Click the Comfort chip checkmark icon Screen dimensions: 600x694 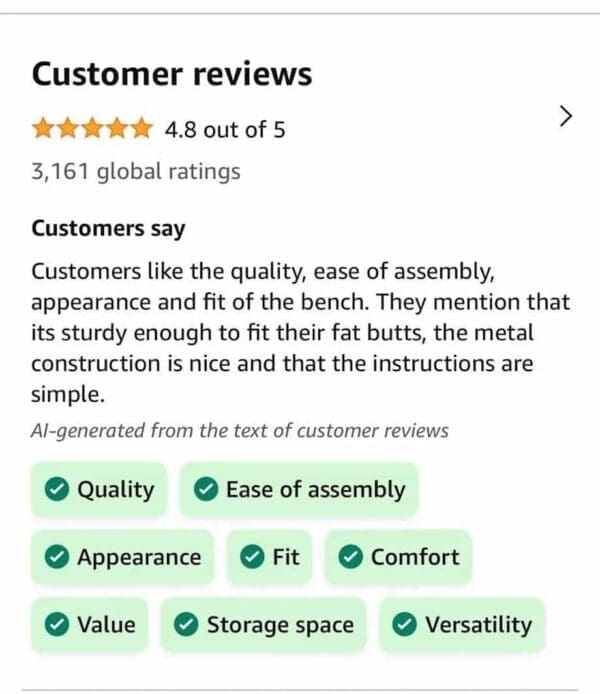pyautogui.click(x=350, y=558)
